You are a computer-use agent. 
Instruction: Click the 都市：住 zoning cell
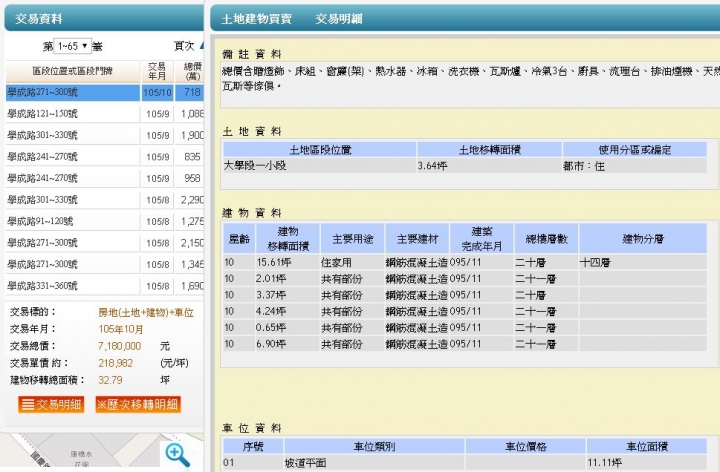(x=635, y=166)
